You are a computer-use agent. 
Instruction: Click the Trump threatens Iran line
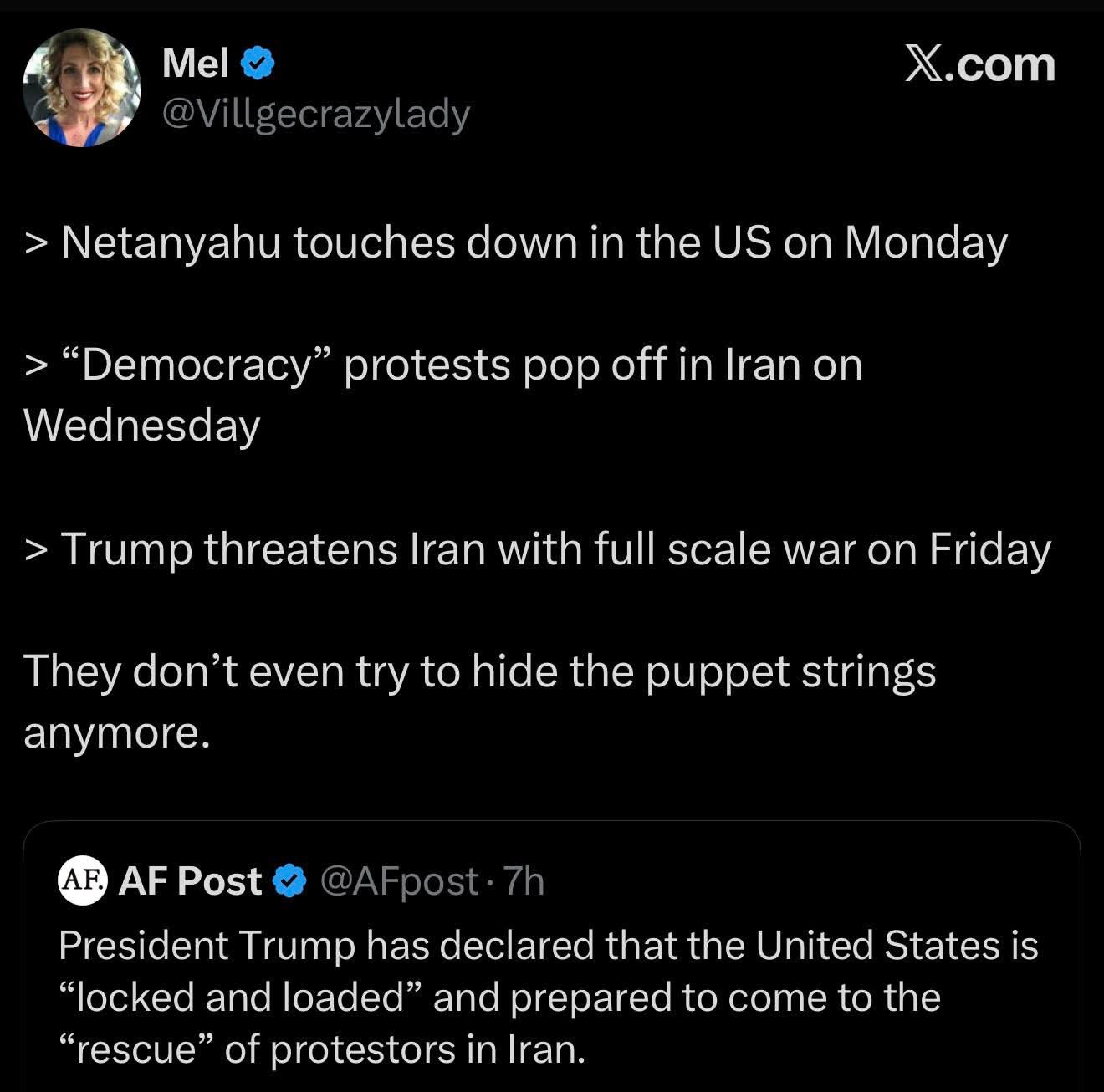(x=537, y=549)
